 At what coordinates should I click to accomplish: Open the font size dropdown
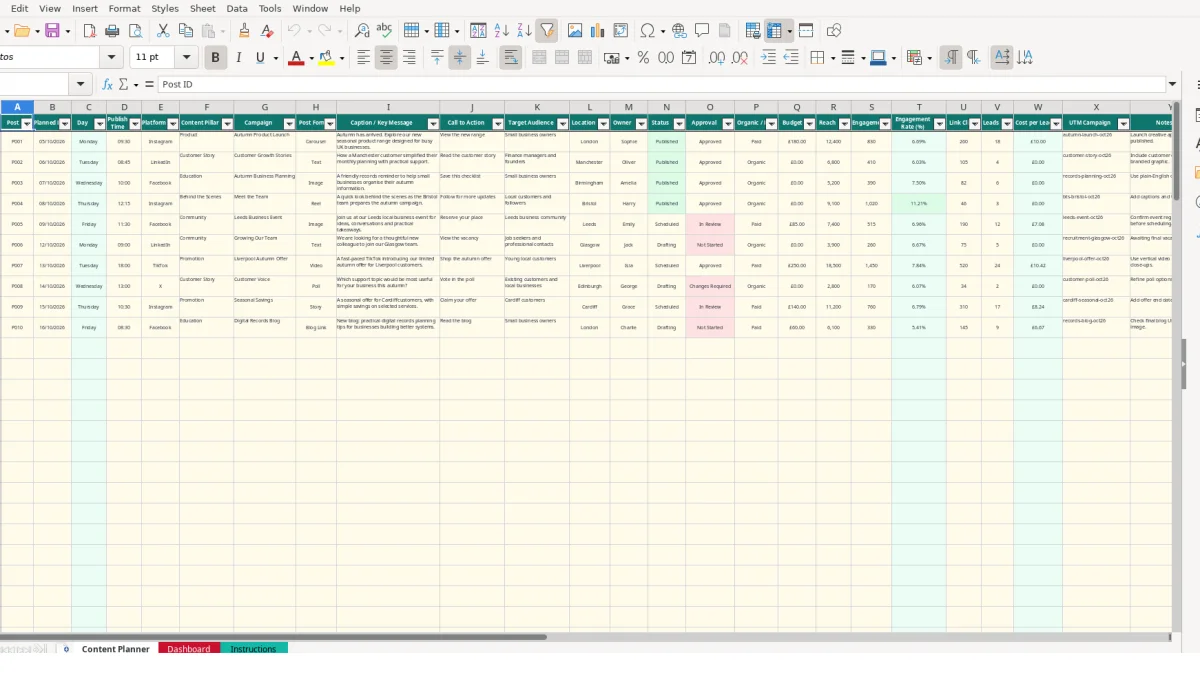186,58
